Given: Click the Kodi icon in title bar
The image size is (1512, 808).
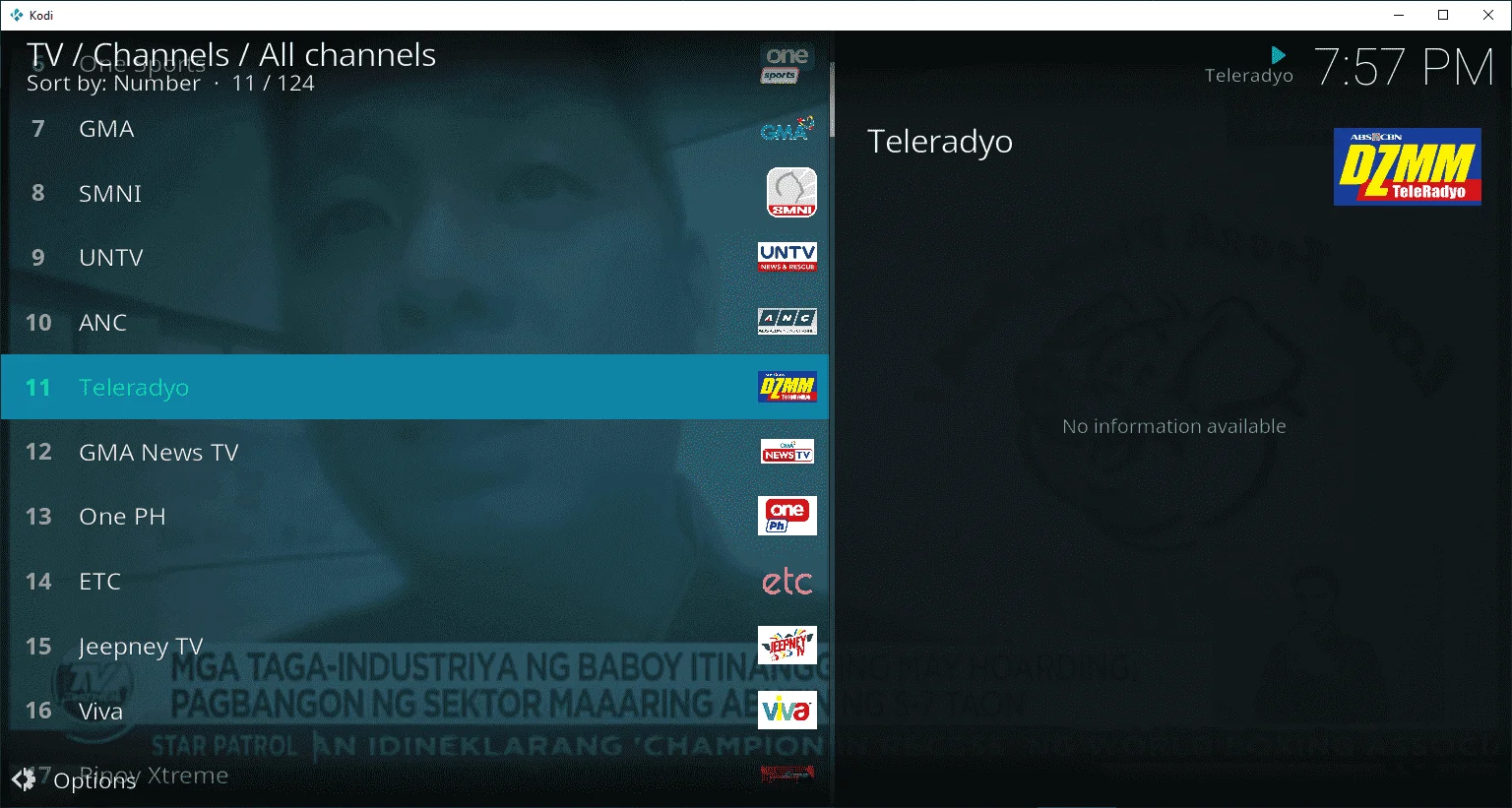Looking at the screenshot, I should (17, 15).
